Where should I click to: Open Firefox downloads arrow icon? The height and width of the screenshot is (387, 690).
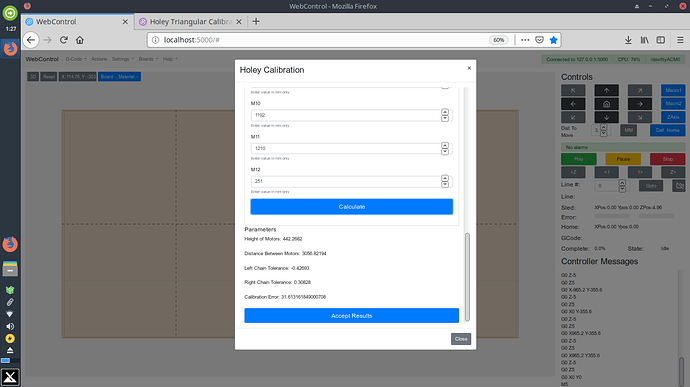pos(628,40)
